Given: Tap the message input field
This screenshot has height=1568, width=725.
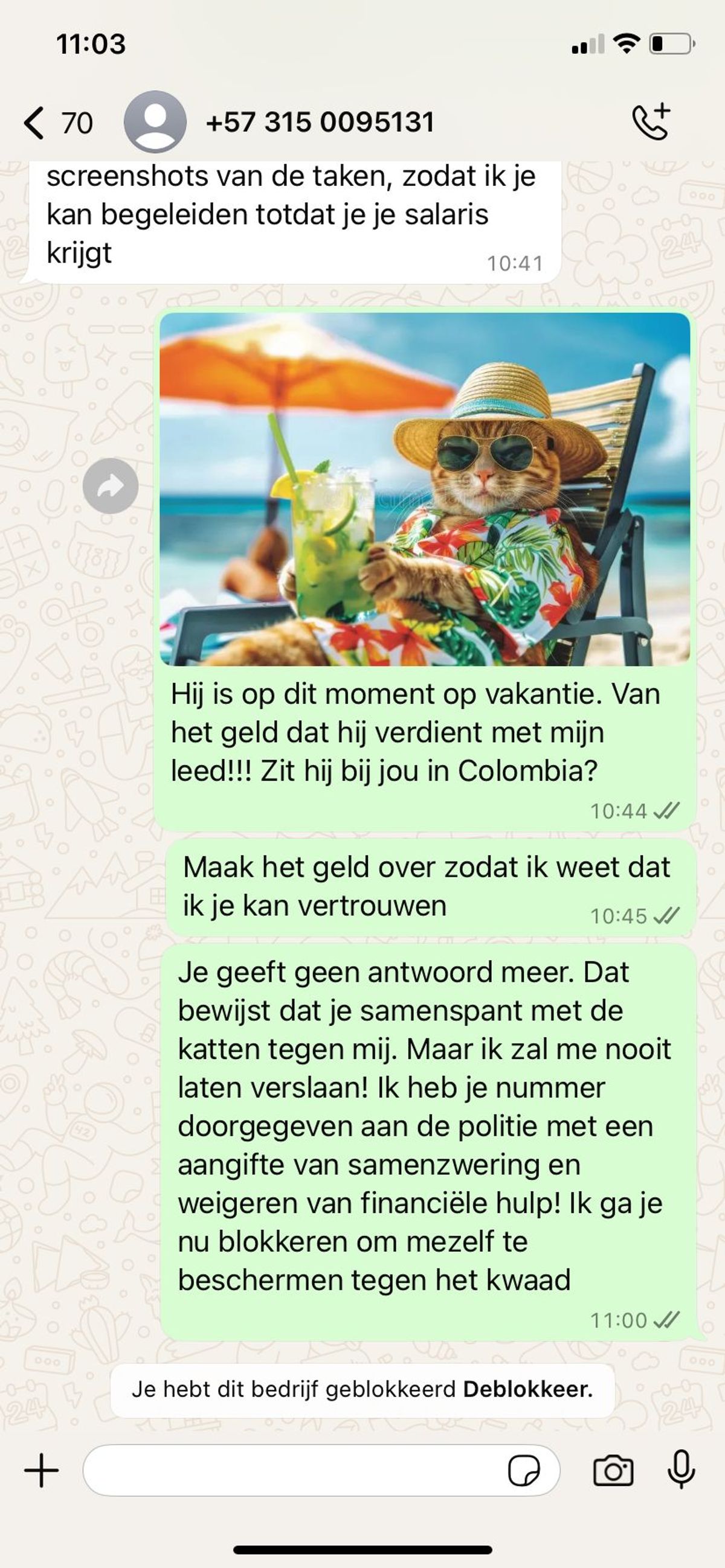Looking at the screenshot, I should coord(321,1471).
